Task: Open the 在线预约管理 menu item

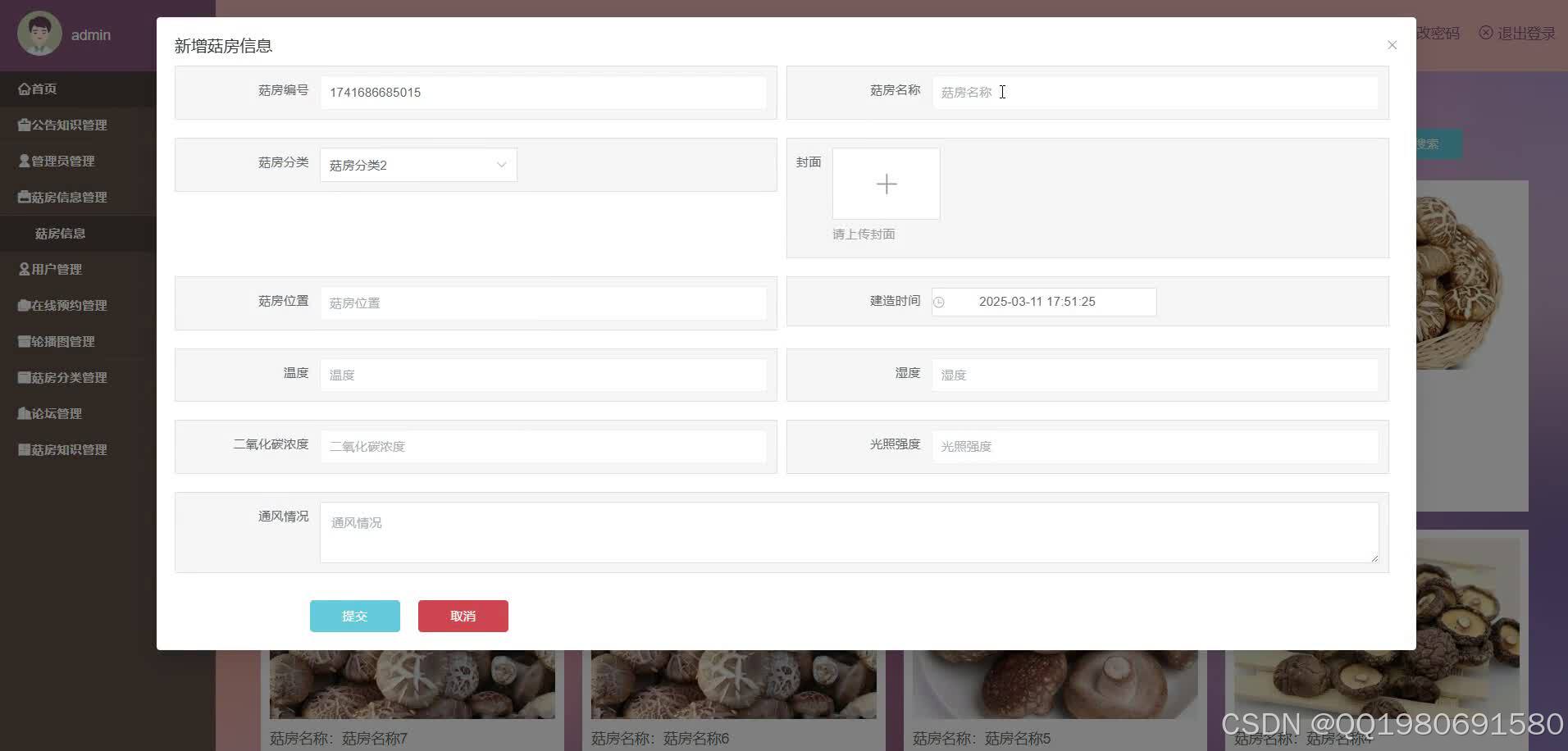Action: coord(24,305)
